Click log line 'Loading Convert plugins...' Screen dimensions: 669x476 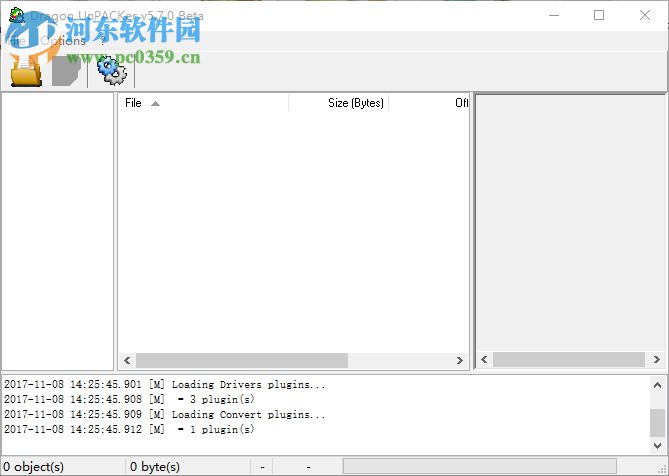click(165, 414)
